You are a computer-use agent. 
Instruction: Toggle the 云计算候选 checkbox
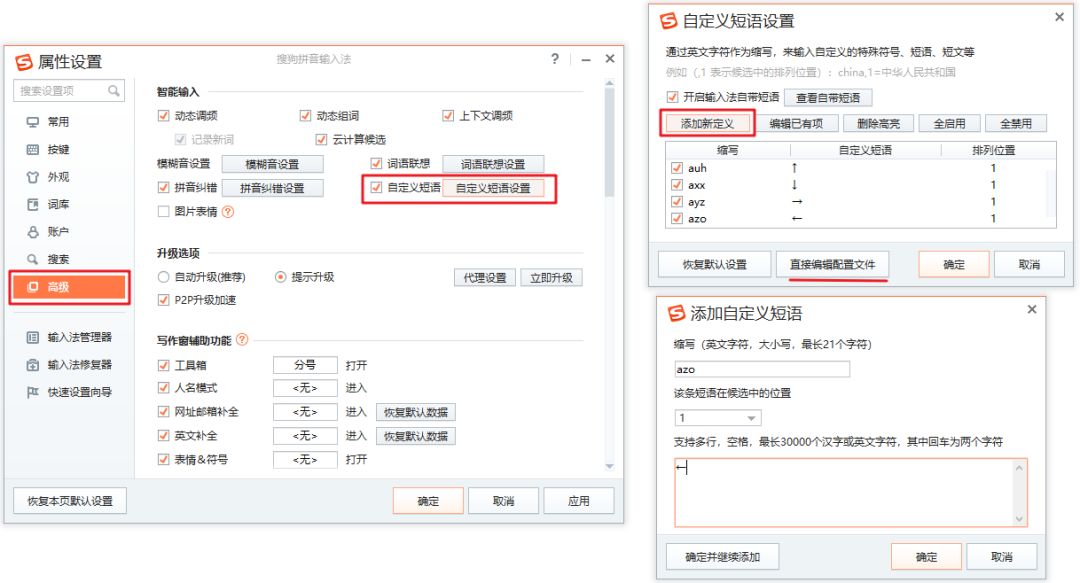click(x=321, y=140)
